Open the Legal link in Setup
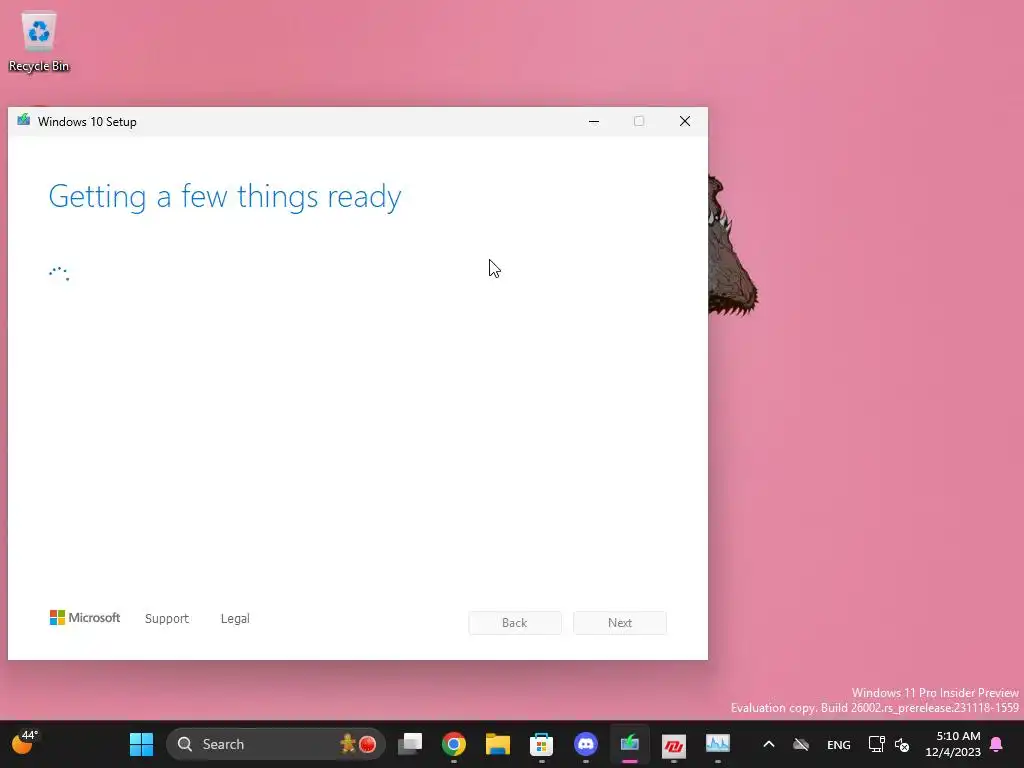The image size is (1024, 768). [235, 618]
